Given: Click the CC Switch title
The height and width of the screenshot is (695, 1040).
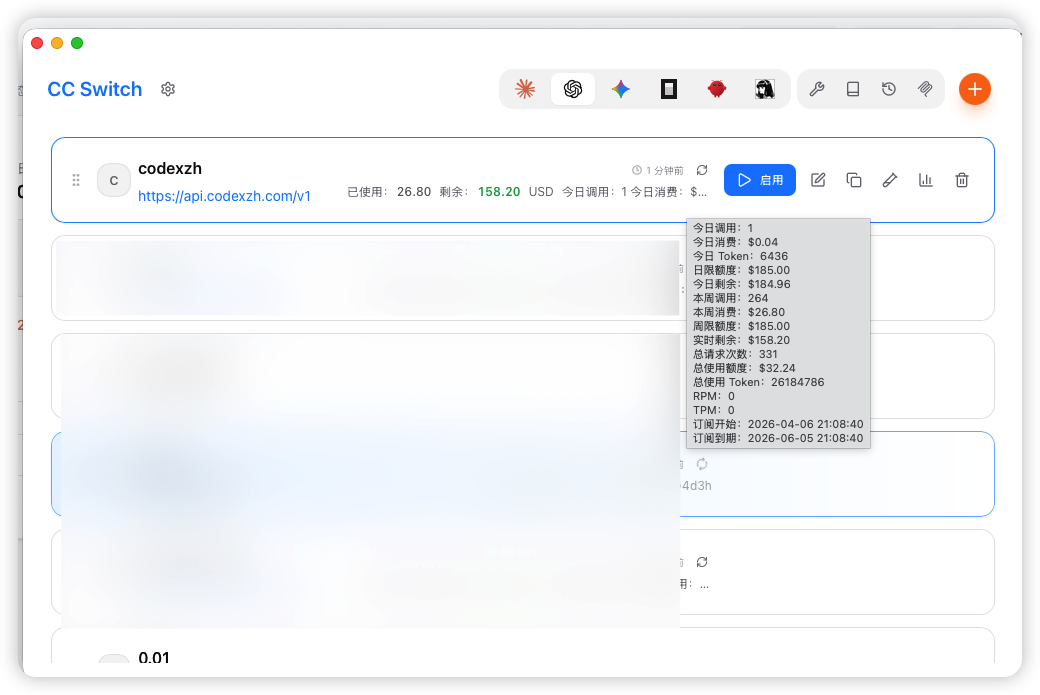Looking at the screenshot, I should [95, 89].
